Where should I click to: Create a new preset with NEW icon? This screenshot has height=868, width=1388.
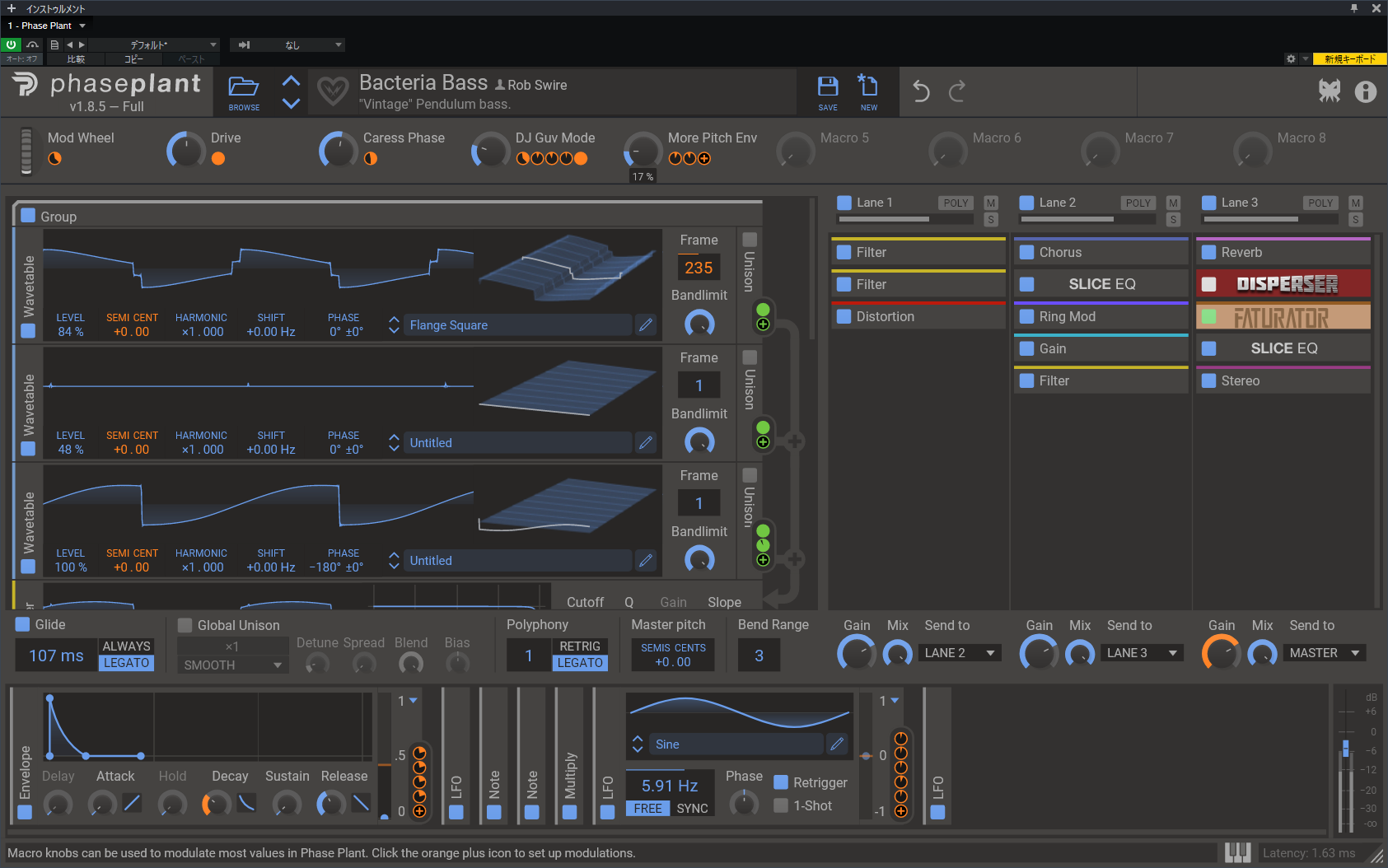868,86
